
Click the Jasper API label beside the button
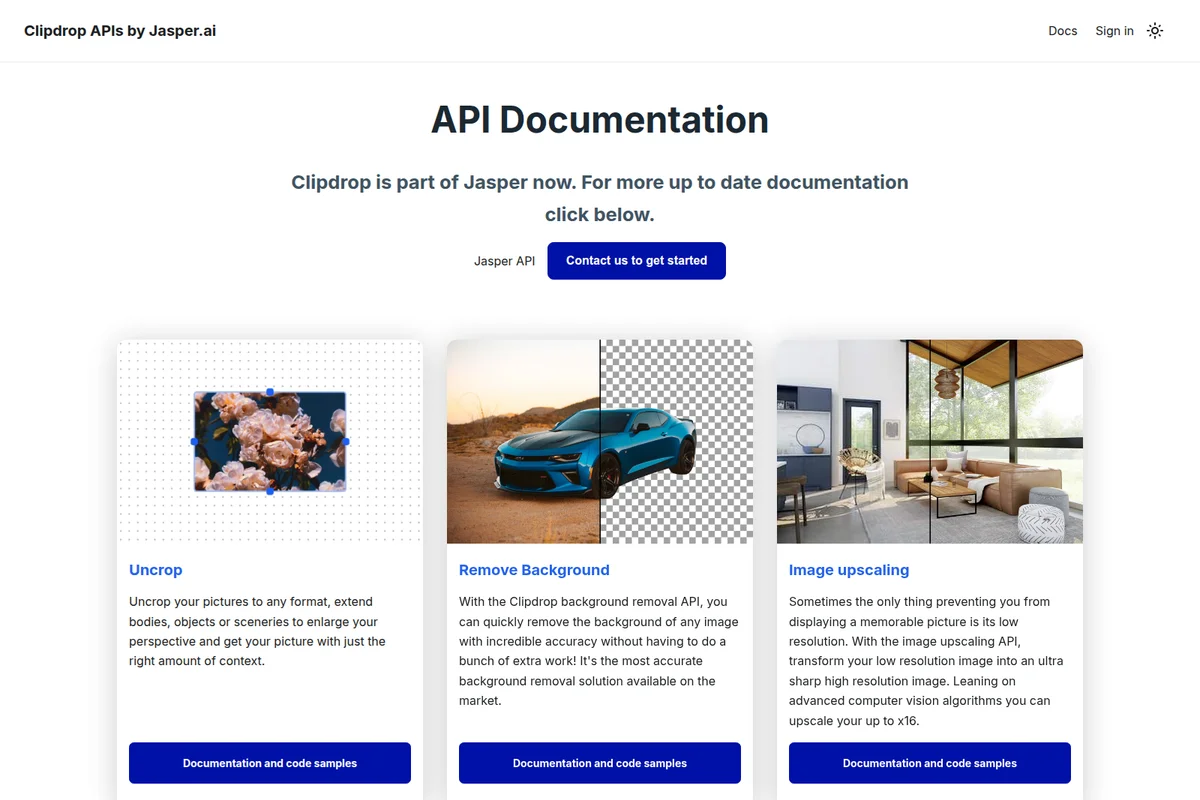coord(504,261)
